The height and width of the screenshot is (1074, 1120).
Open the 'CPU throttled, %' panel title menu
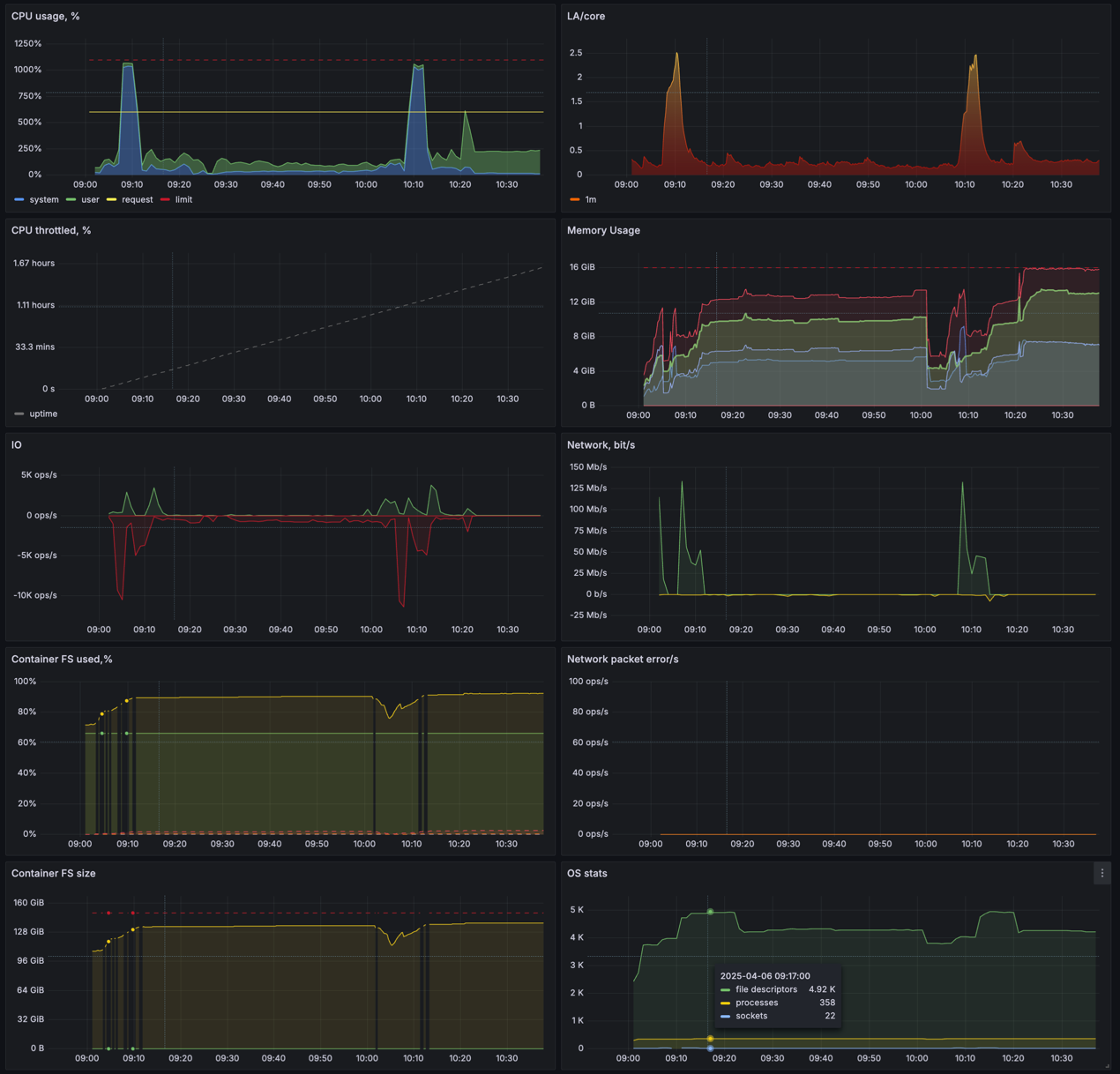[51, 230]
